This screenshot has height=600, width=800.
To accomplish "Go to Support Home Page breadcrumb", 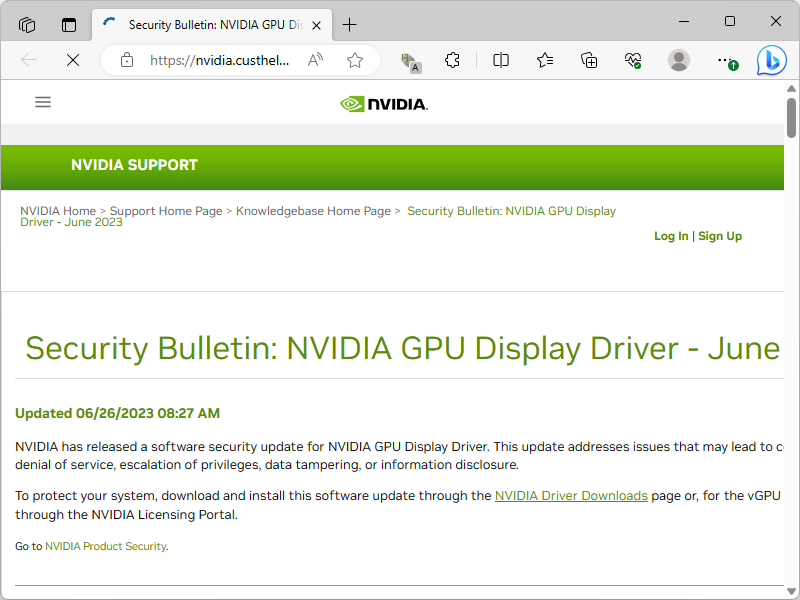I will pyautogui.click(x=166, y=211).
